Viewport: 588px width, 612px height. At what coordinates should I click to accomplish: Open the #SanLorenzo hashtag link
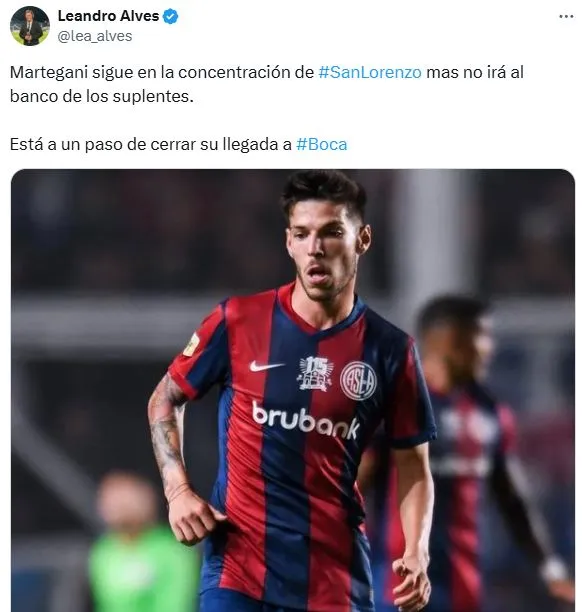point(369,73)
